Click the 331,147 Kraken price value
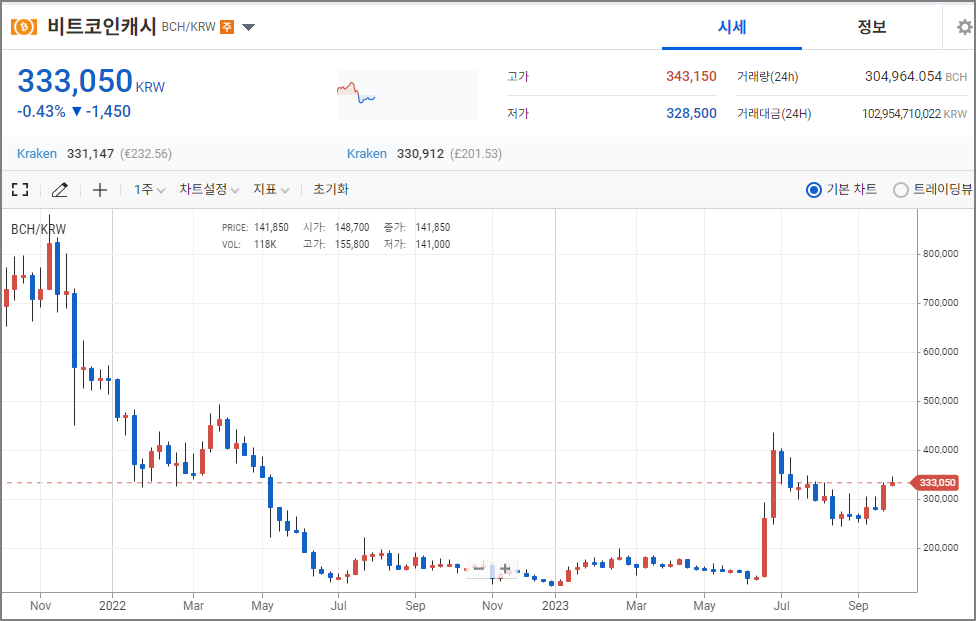 (90, 154)
